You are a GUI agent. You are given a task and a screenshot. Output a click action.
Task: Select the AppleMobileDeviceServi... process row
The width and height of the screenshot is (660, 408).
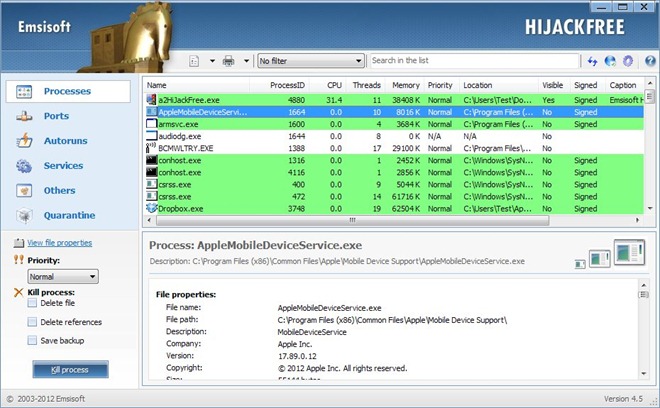[x=394, y=112]
